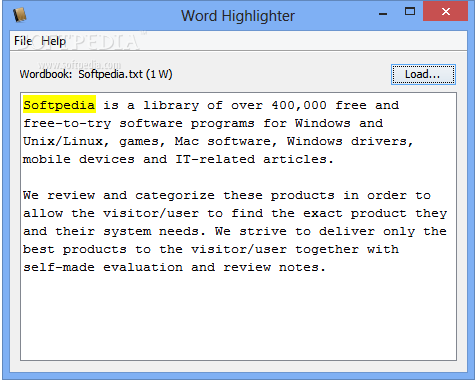This screenshot has height=380, width=475.
Task: Click the word 'evaluation' in the text
Action: coord(143,267)
